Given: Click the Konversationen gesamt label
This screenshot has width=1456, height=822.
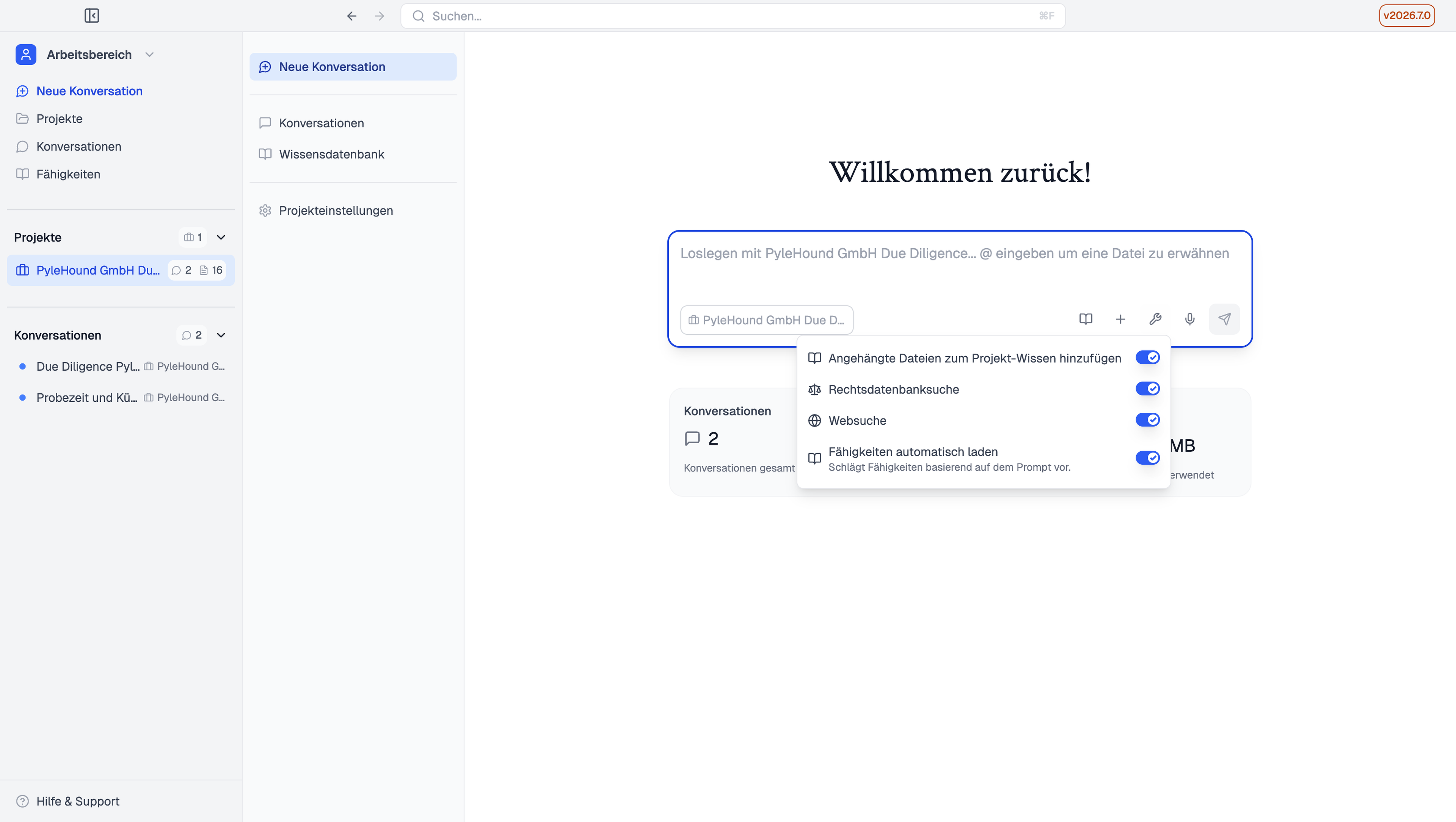Looking at the screenshot, I should pos(739,468).
